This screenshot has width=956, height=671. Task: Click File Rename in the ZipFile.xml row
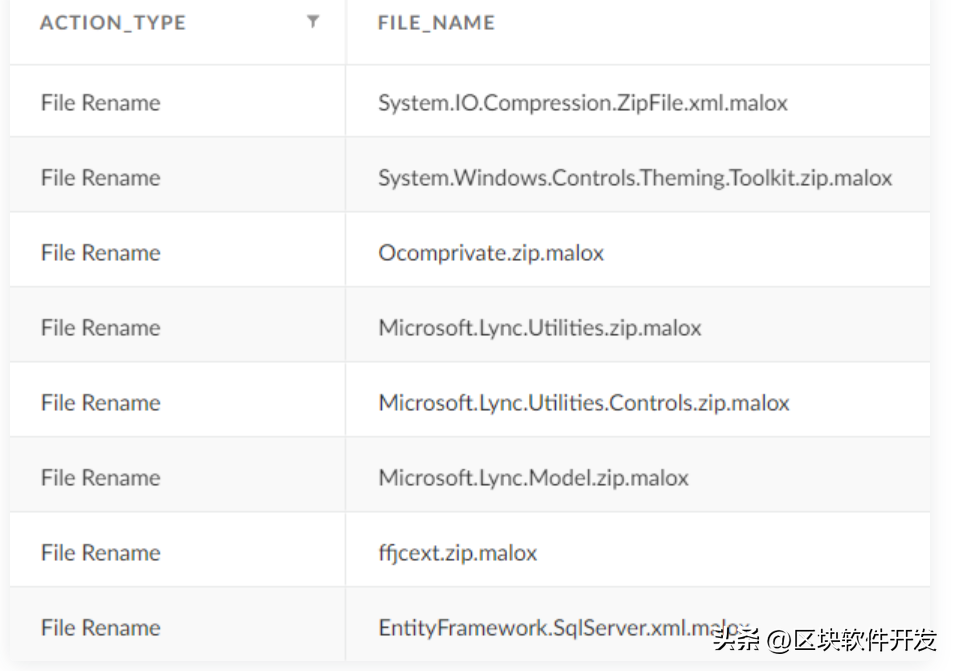click(100, 103)
